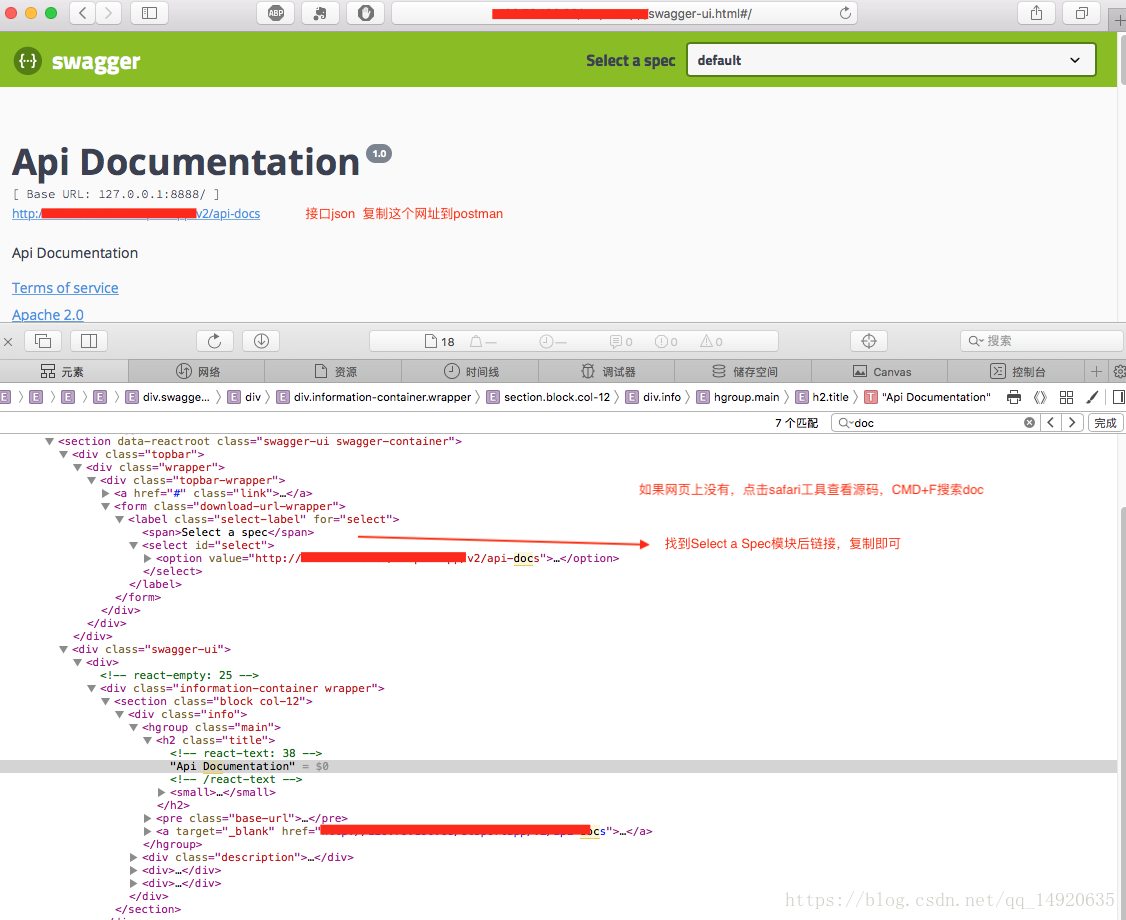Viewport: 1126px width, 920px height.
Task: Open the 资源 Resources tab
Action: click(333, 371)
